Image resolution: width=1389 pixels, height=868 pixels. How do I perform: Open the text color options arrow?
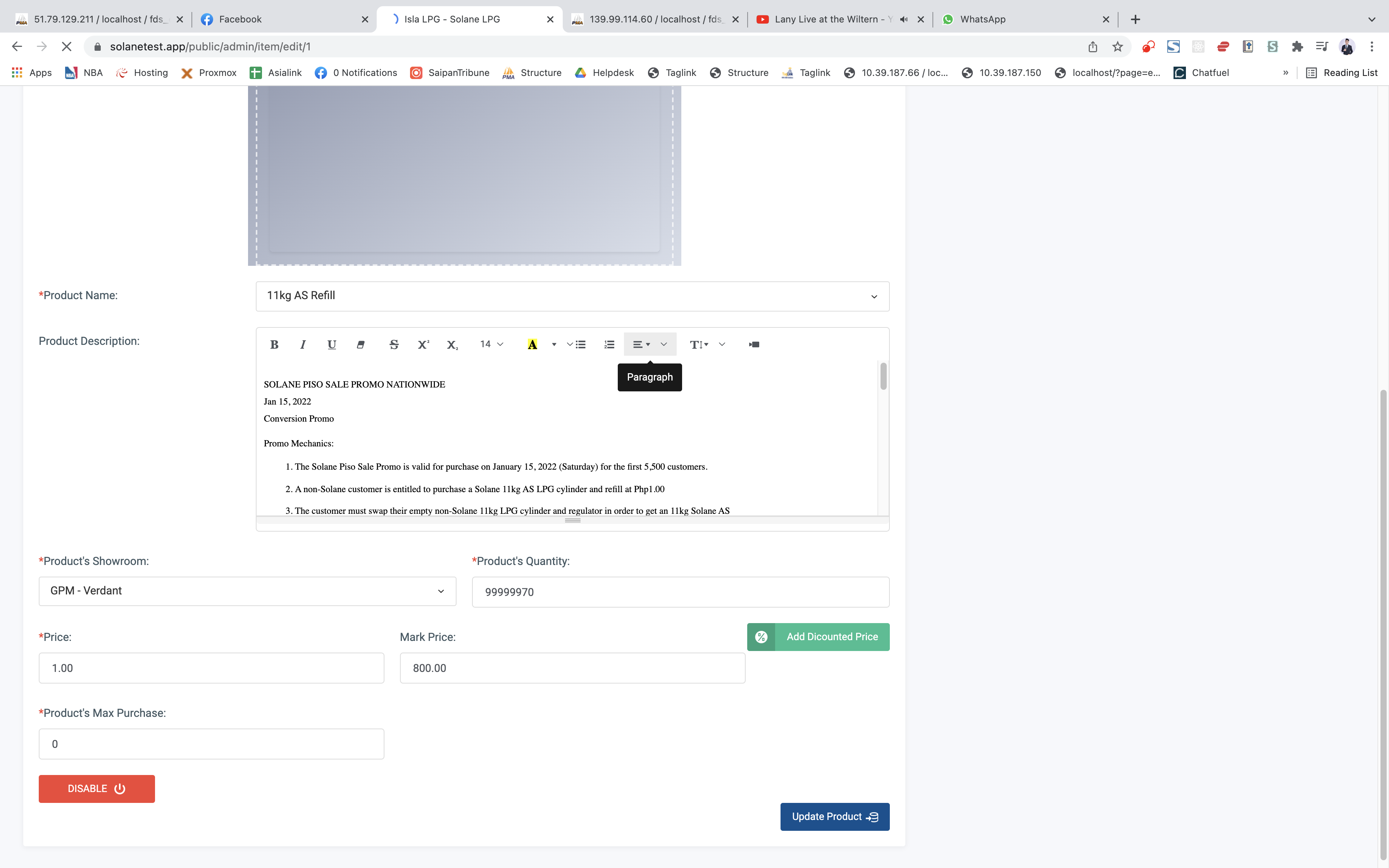pos(554,344)
